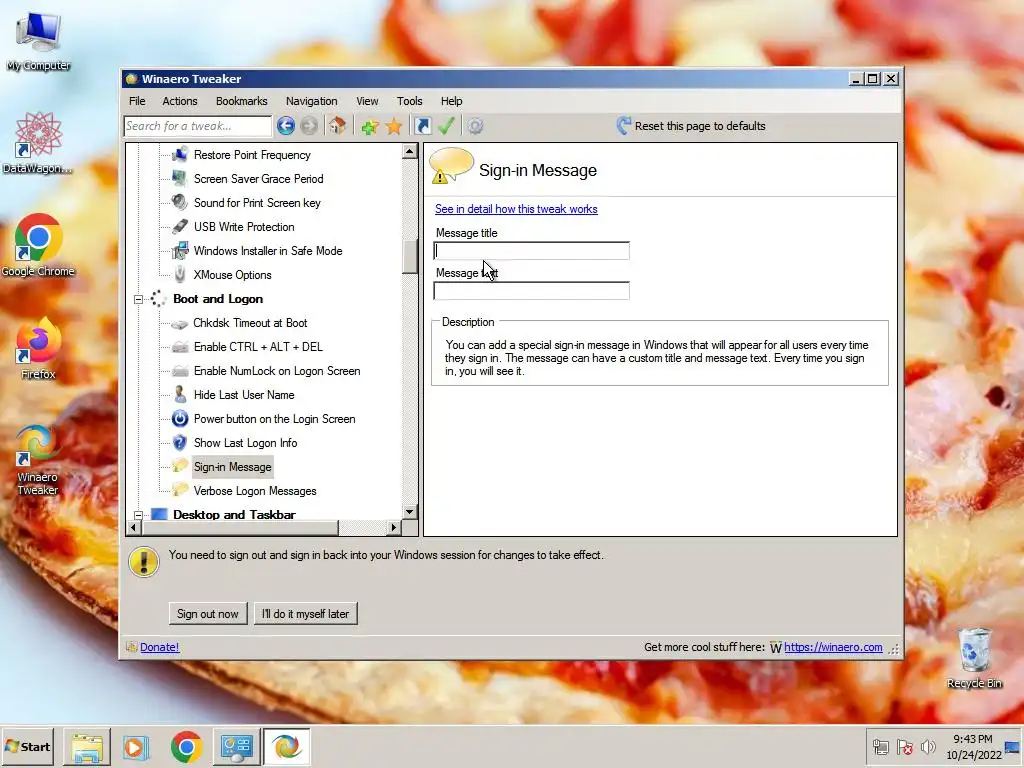Click Reset this page to defaults
This screenshot has height=768, width=1024.
click(x=691, y=125)
